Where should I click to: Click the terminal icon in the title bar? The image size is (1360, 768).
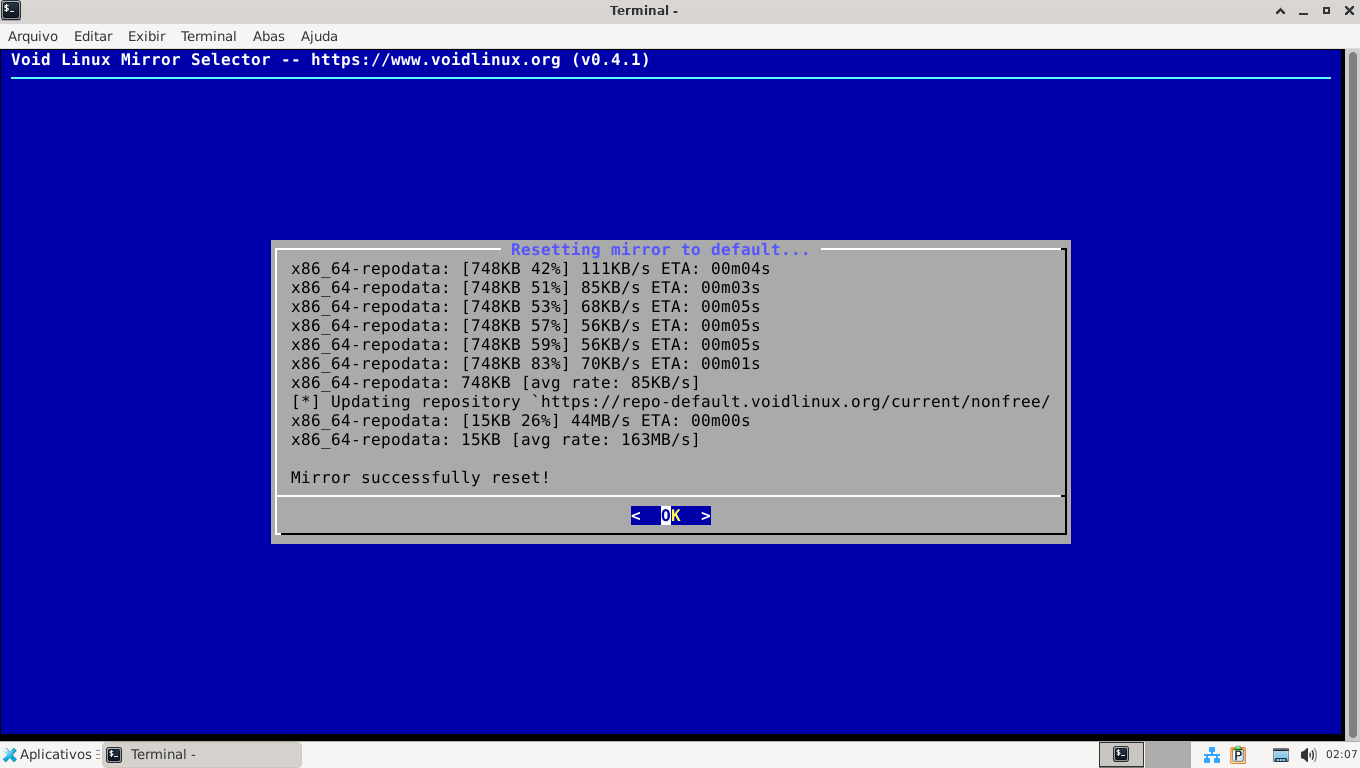coord(12,10)
